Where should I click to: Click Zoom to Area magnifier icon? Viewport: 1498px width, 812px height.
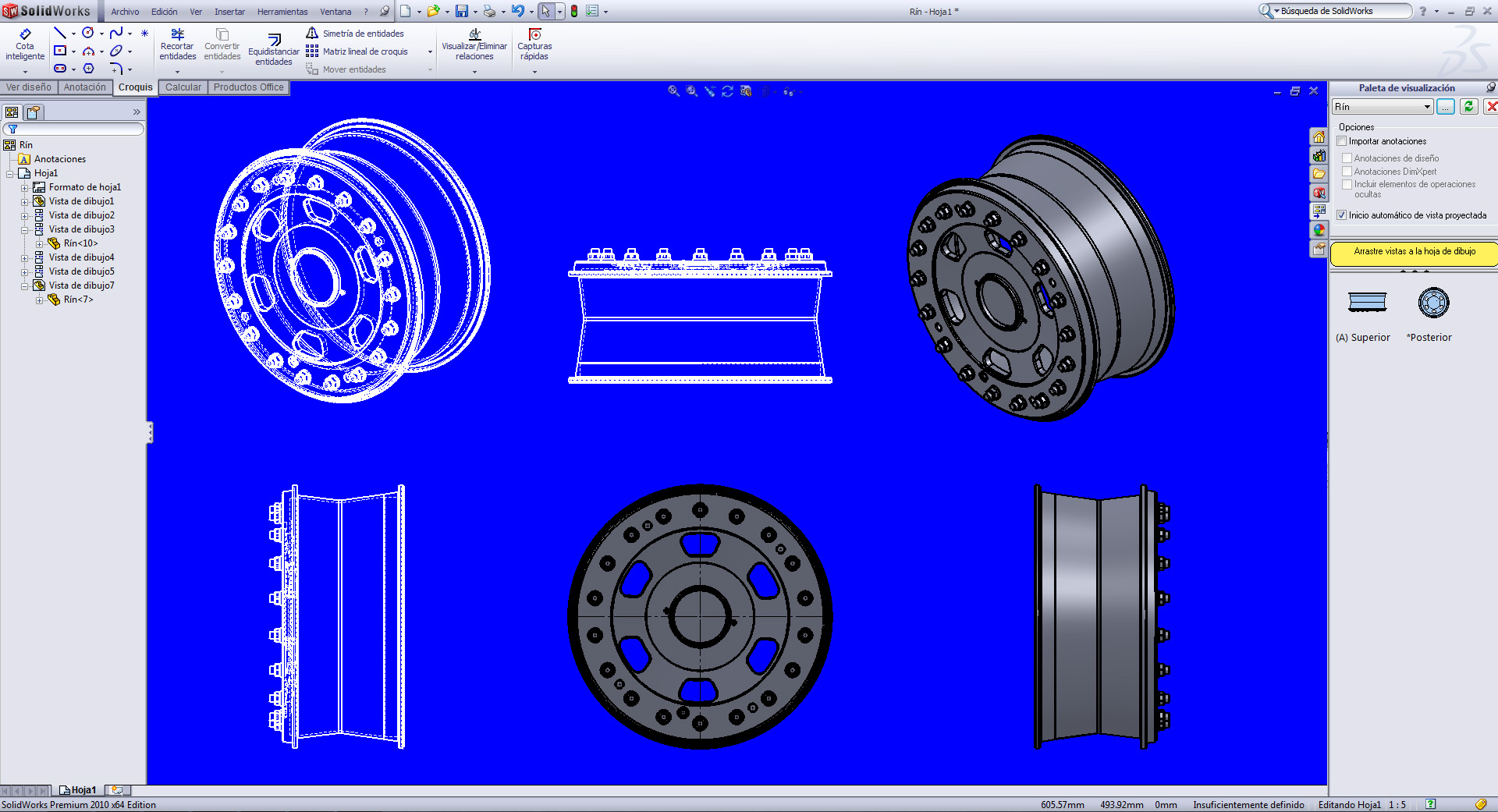[x=691, y=91]
